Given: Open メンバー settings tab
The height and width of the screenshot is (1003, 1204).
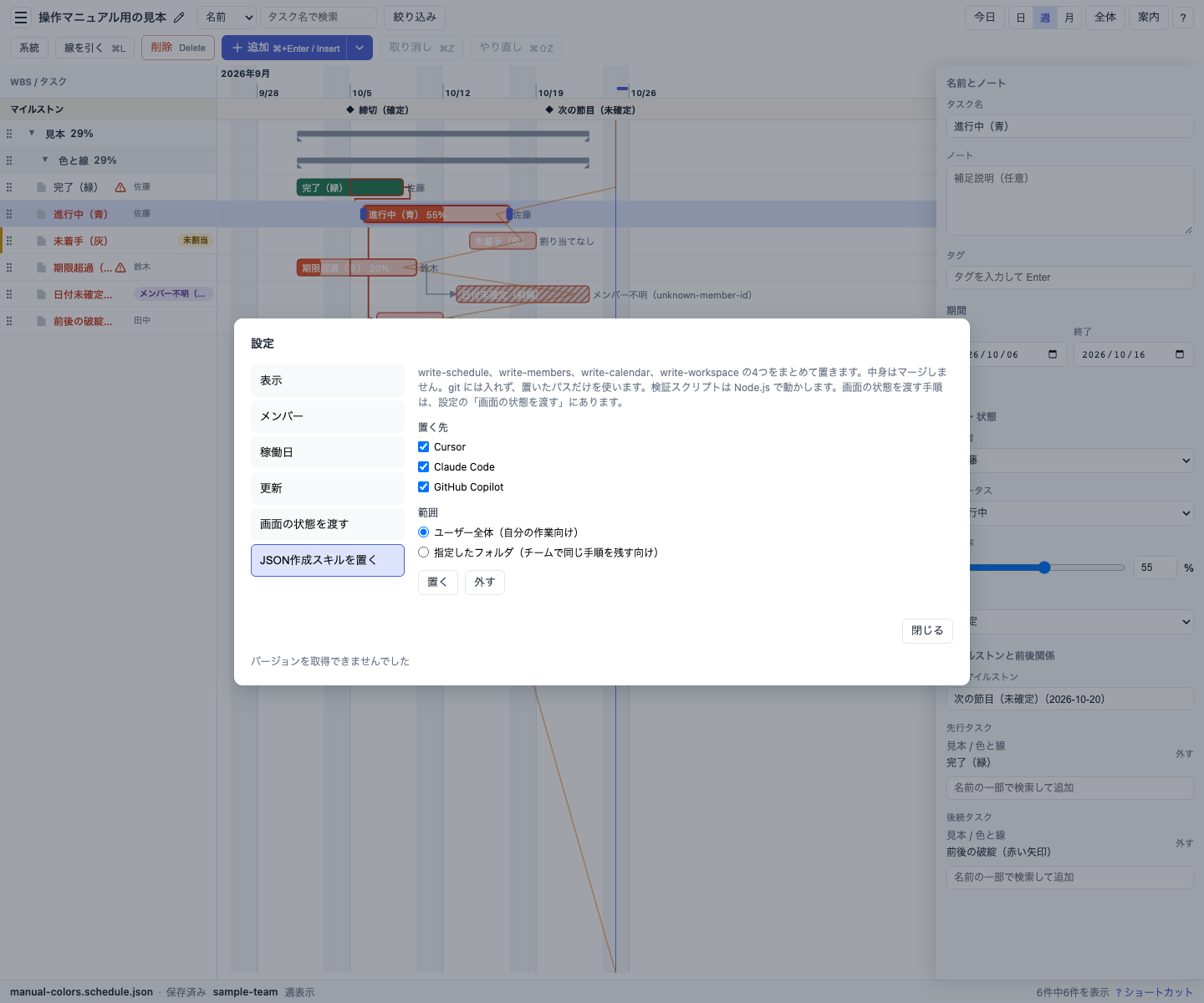Looking at the screenshot, I should coord(328,416).
